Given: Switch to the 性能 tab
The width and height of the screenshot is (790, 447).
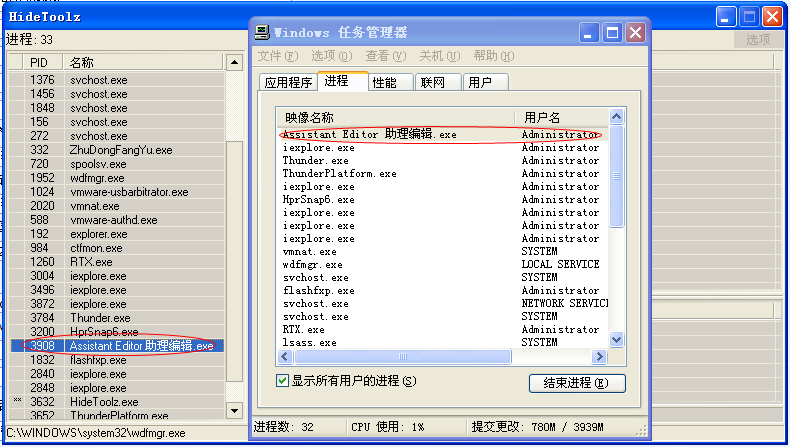Looking at the screenshot, I should pyautogui.click(x=390, y=82).
